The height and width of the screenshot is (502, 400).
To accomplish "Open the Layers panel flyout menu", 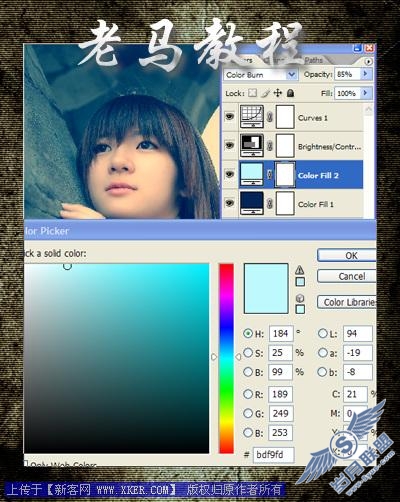I will tap(368, 62).
